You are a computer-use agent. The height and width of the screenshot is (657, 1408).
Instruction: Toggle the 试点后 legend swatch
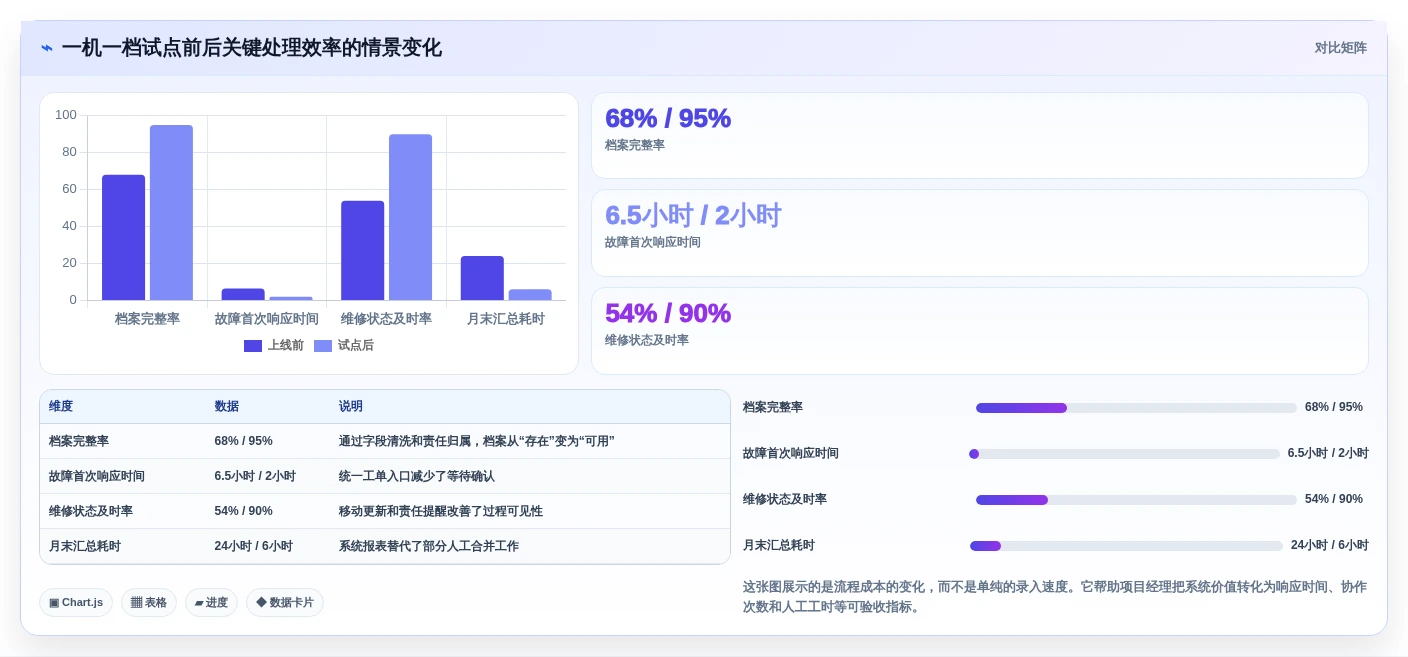pyautogui.click(x=323, y=346)
